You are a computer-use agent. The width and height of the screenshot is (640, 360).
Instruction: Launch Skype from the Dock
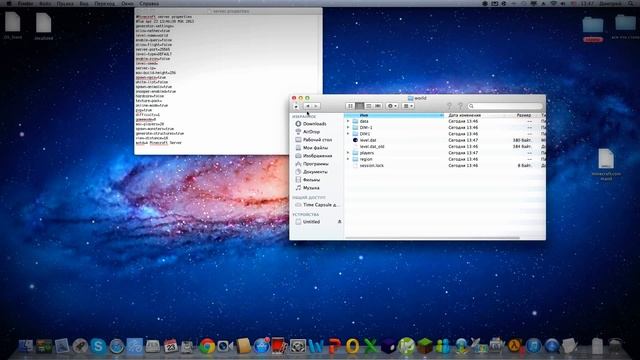click(98, 346)
